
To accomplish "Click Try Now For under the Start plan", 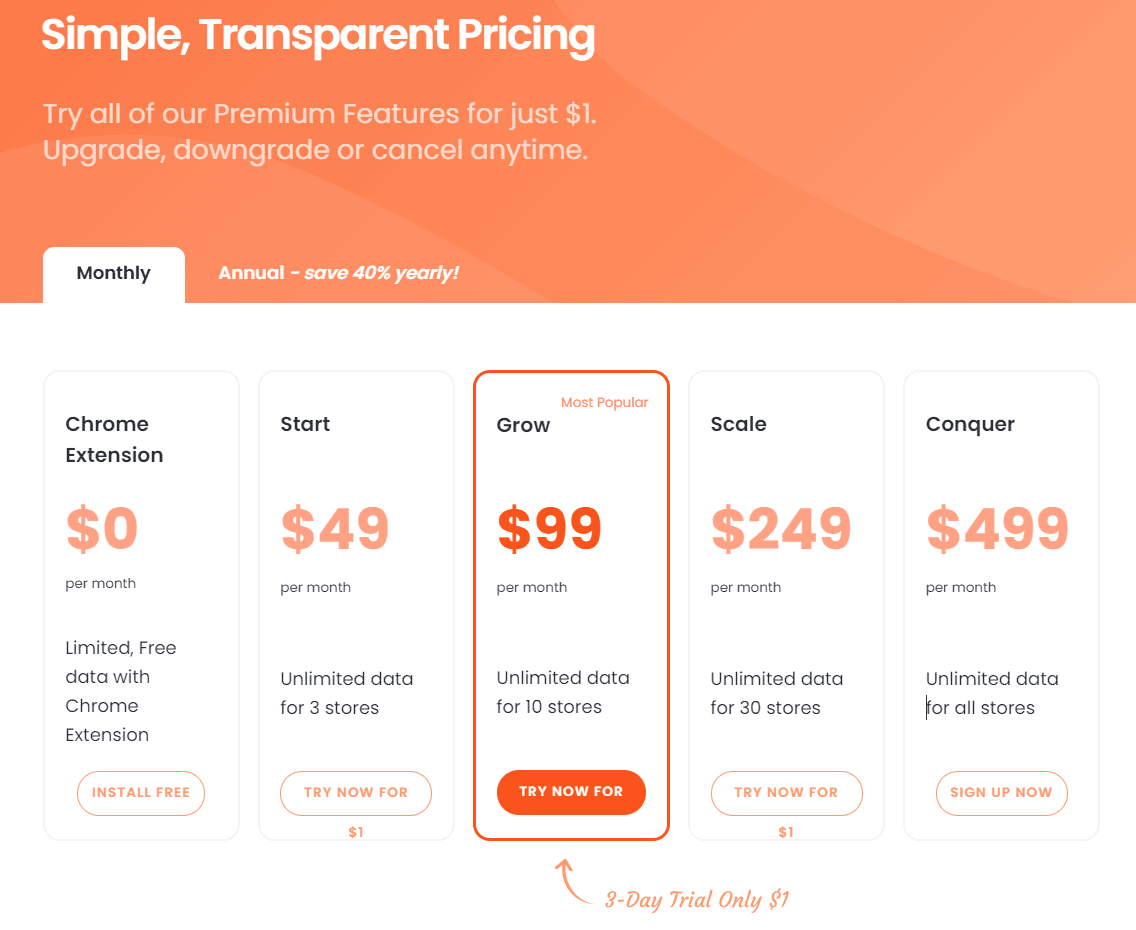I will [x=356, y=792].
